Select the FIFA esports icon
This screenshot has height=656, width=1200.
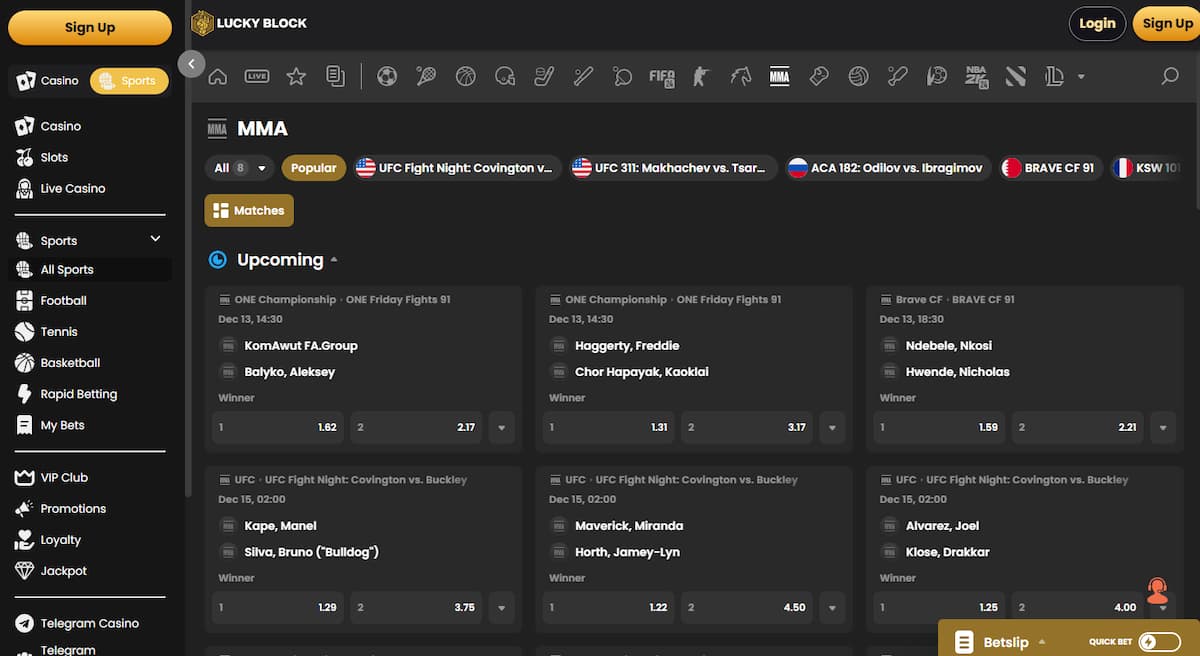point(662,76)
